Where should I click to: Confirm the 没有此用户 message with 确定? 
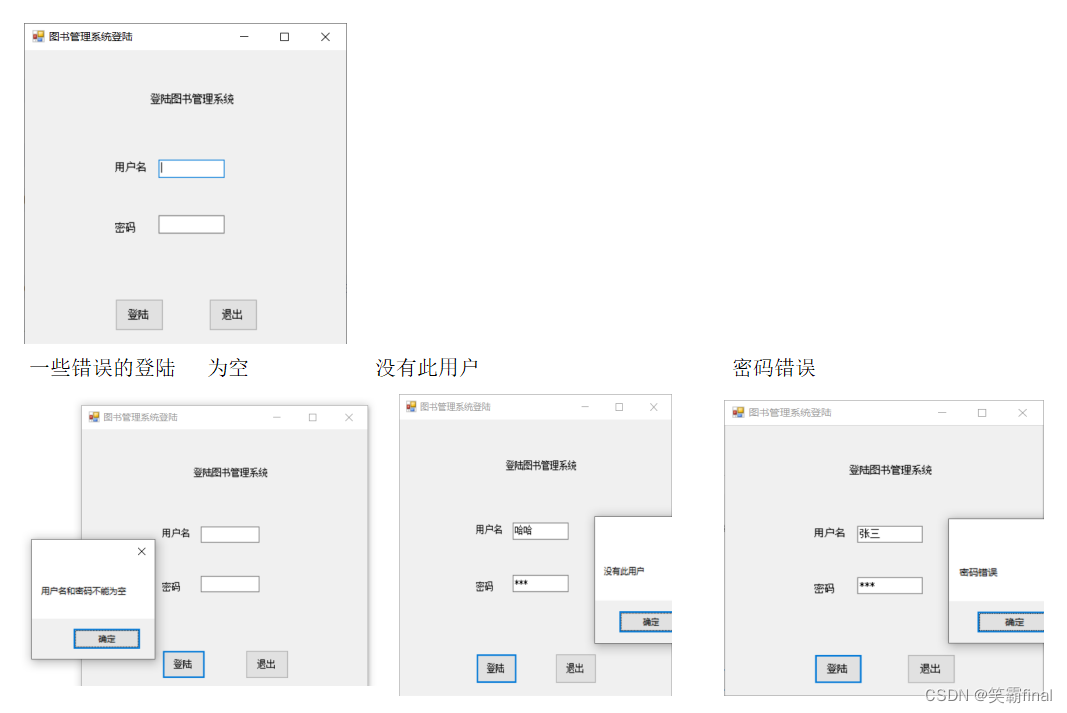(646, 622)
